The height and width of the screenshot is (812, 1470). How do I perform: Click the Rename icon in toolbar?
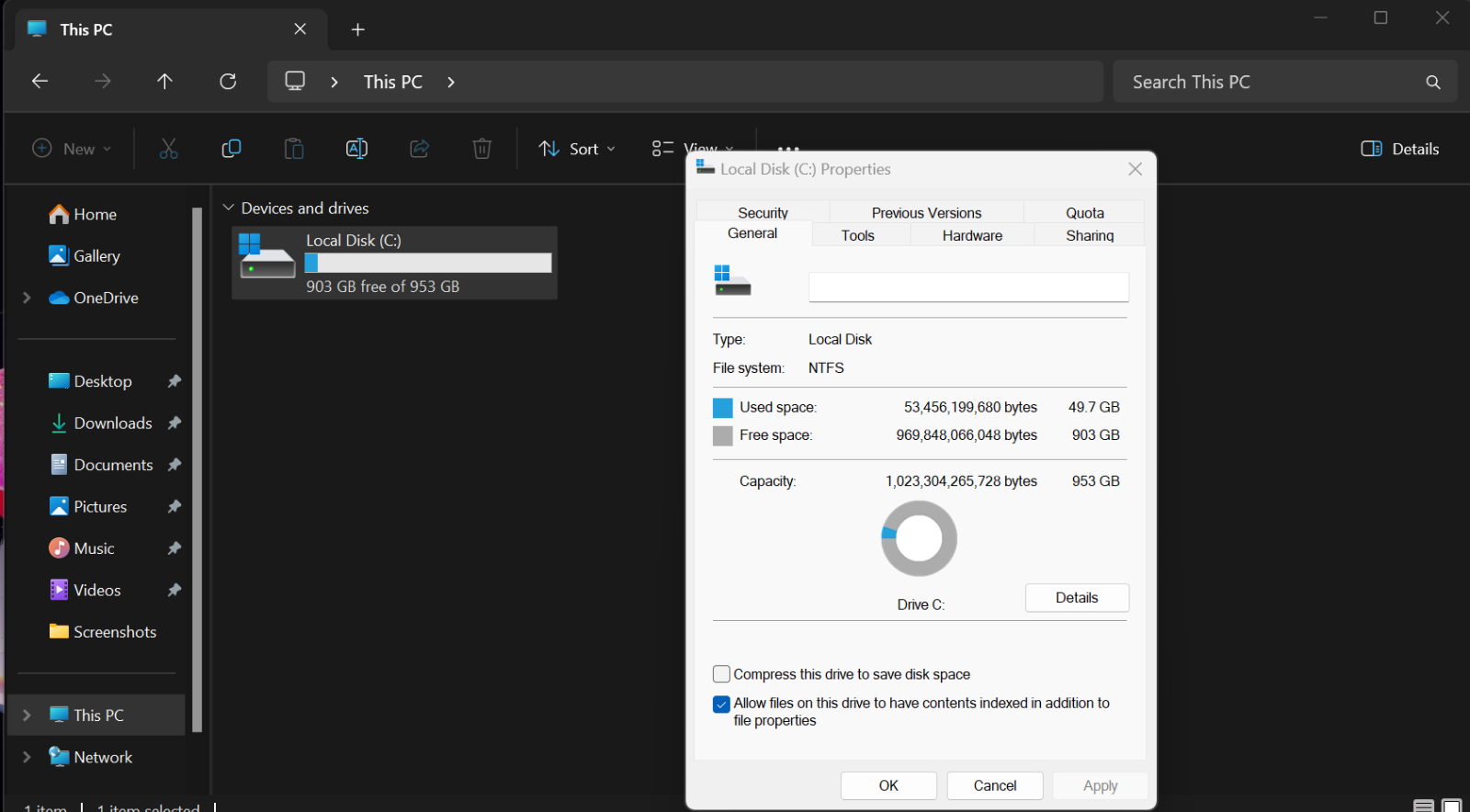356,149
